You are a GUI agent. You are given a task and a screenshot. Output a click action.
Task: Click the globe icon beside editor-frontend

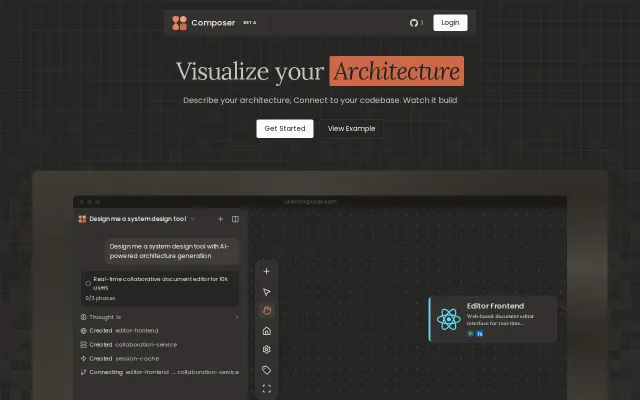[84, 331]
